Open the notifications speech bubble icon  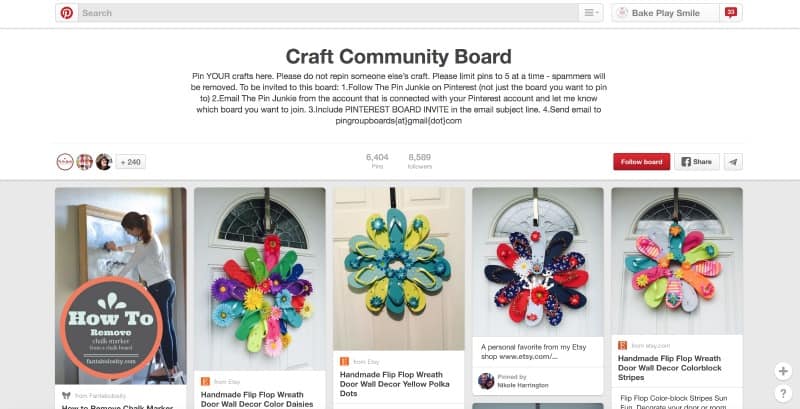(x=731, y=13)
